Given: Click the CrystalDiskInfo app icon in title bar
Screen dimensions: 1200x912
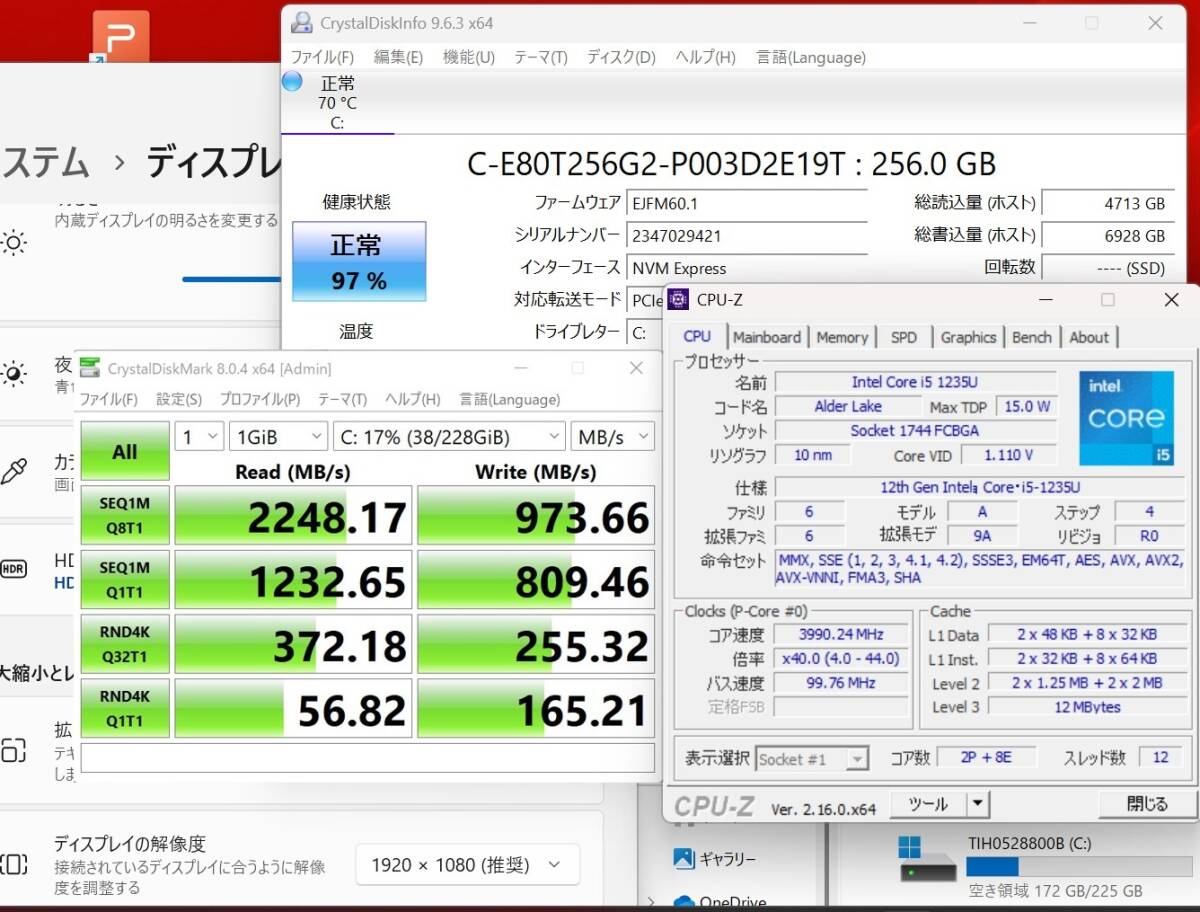Looking at the screenshot, I should pyautogui.click(x=300, y=22).
